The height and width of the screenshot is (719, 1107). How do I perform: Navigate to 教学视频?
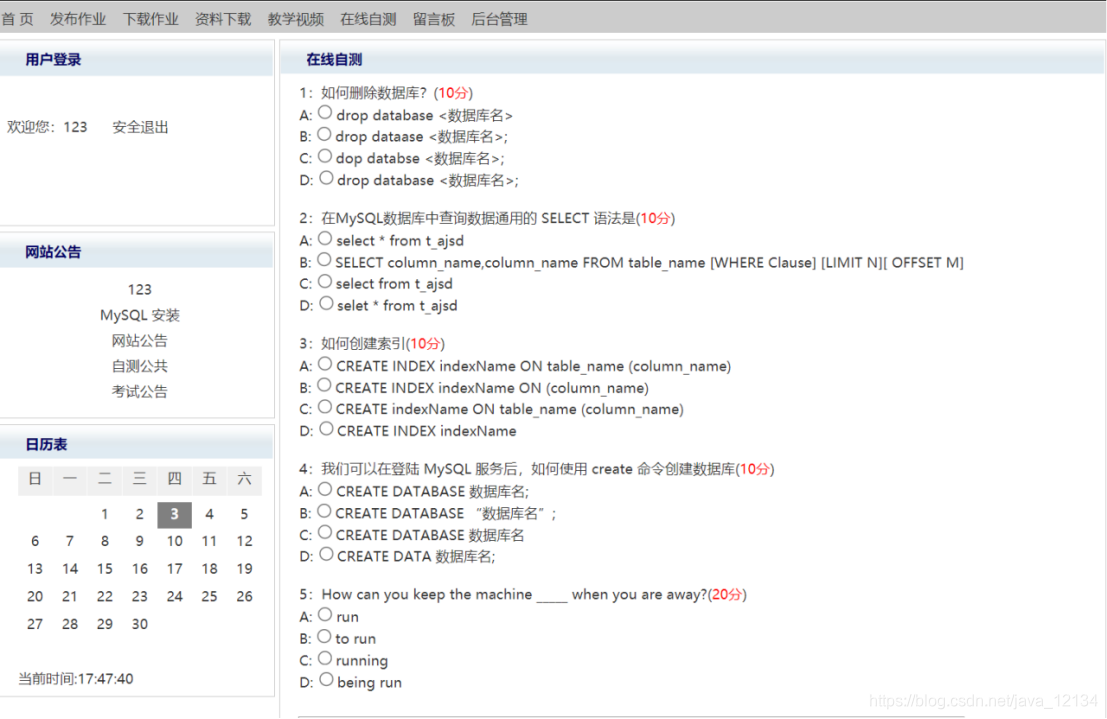point(296,19)
